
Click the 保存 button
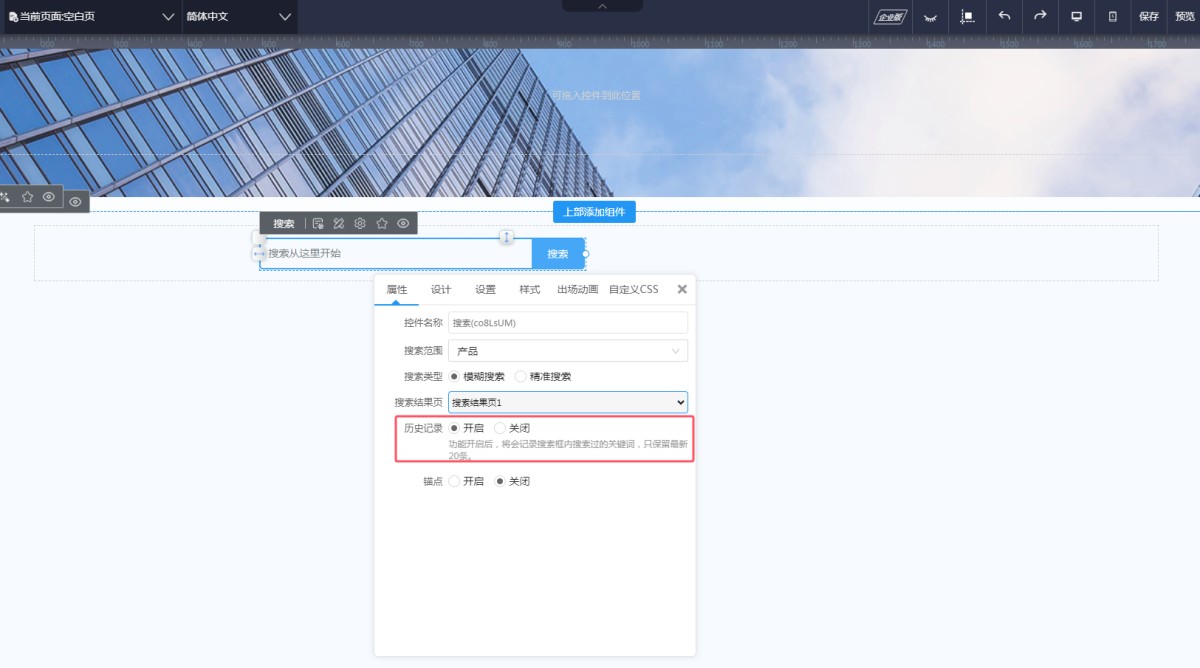click(1148, 17)
